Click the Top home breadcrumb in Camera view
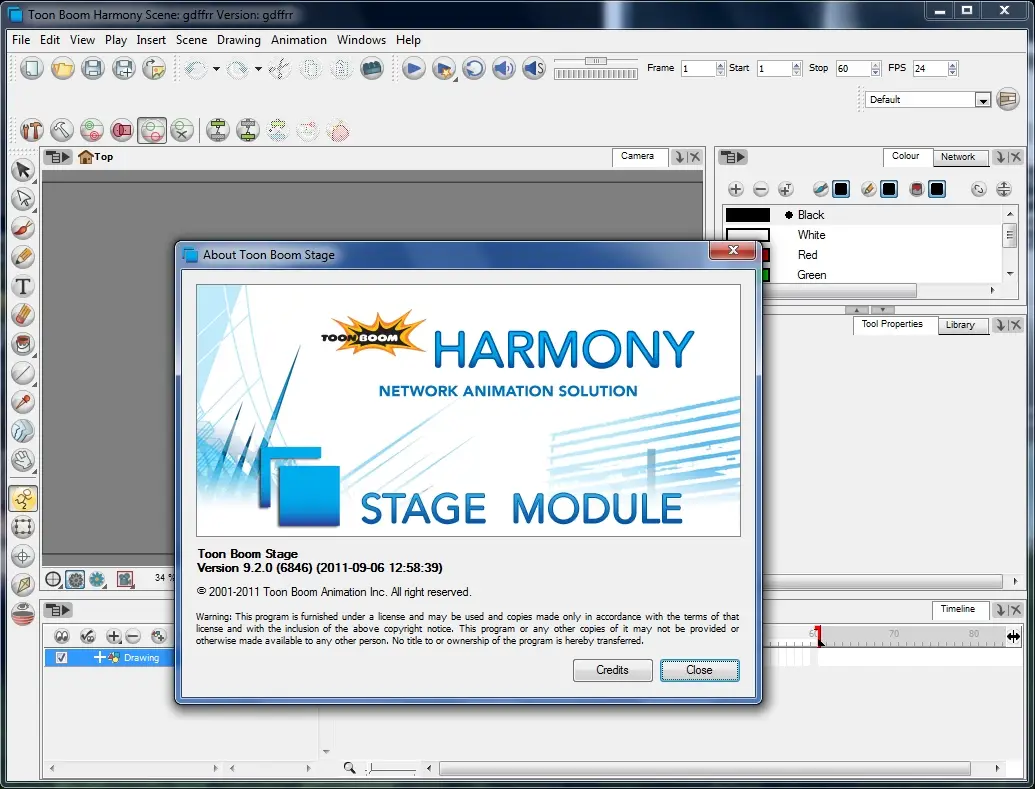This screenshot has width=1035, height=789. pyautogui.click(x=96, y=157)
